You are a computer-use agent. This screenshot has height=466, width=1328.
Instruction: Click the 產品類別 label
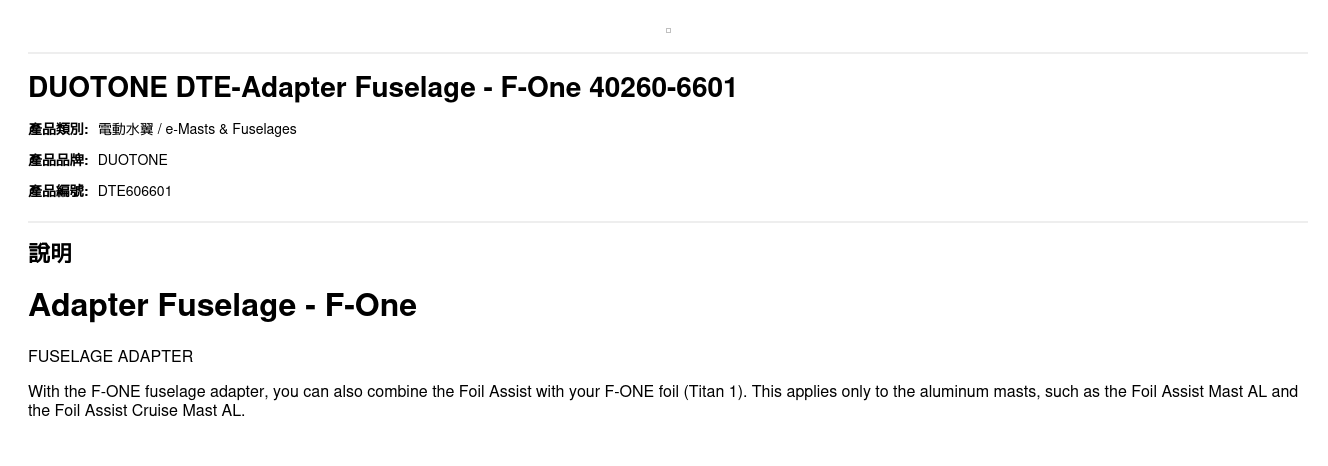click(x=58, y=129)
